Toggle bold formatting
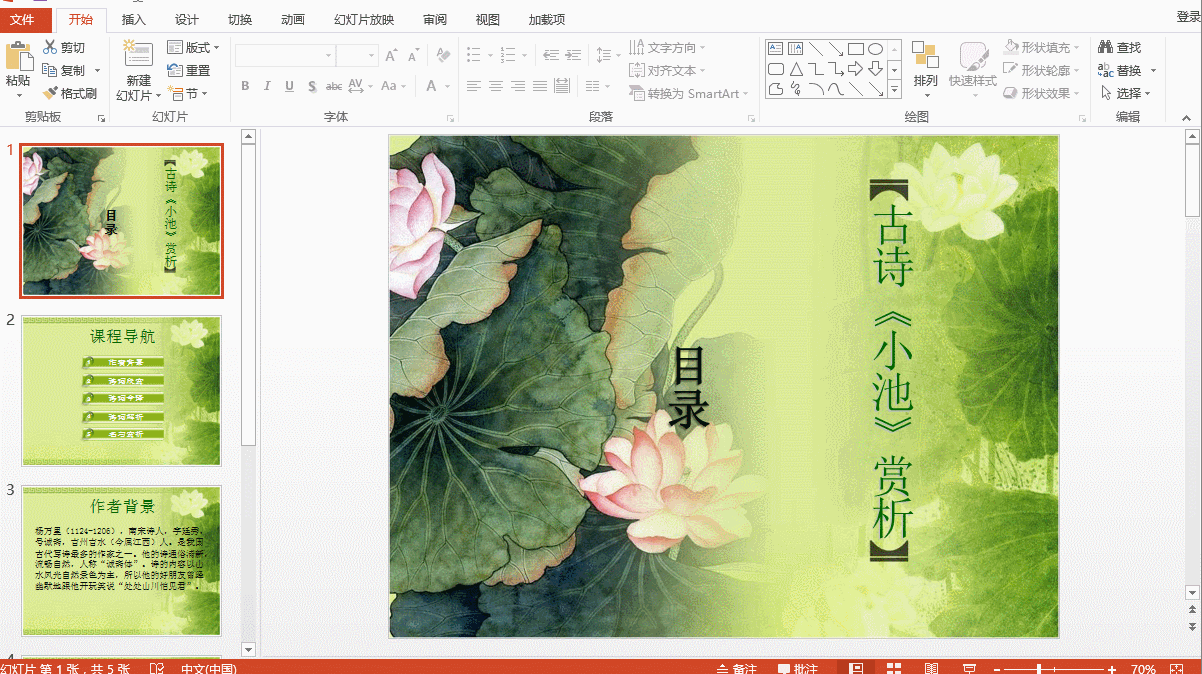This screenshot has width=1202, height=674. tap(245, 86)
